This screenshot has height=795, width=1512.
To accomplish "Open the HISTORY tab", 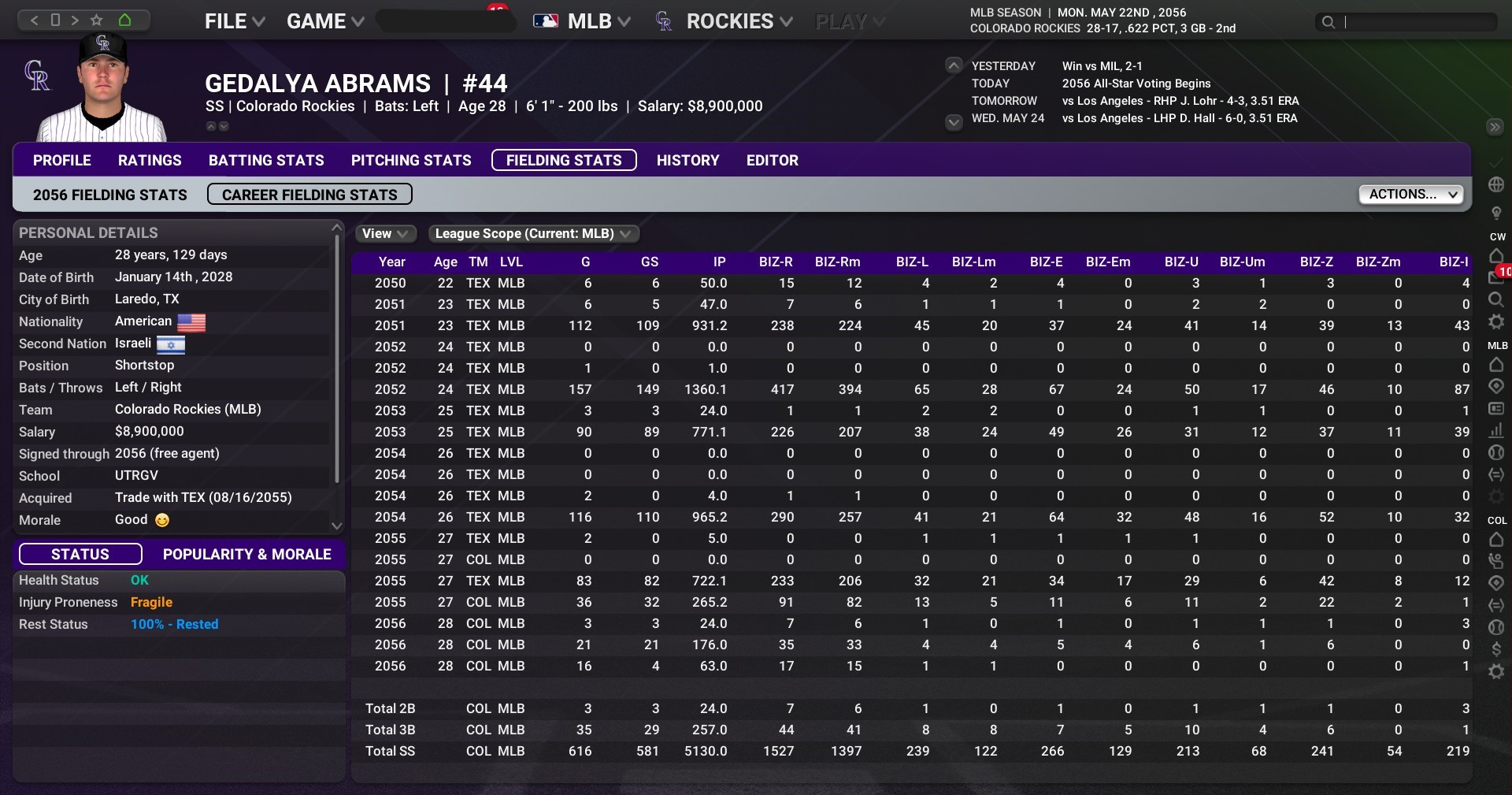I will 688,161.
